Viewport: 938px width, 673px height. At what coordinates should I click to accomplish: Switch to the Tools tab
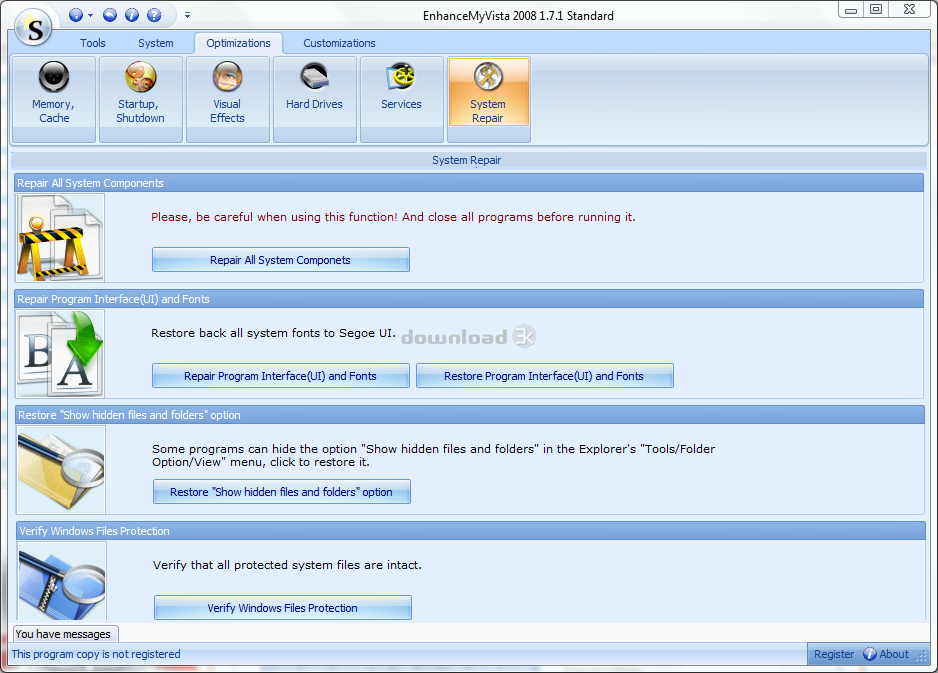[93, 43]
